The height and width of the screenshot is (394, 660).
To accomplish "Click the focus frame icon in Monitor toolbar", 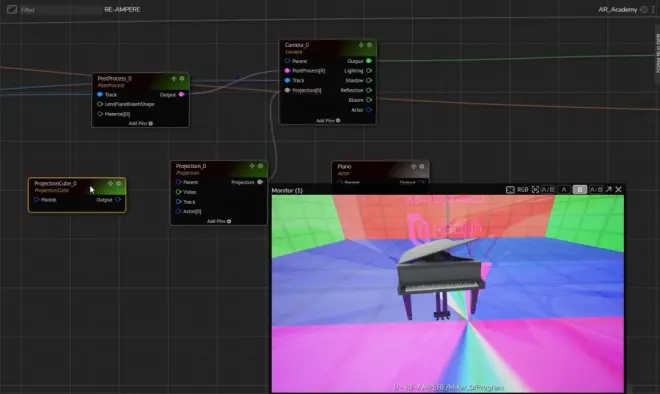I will coord(535,190).
